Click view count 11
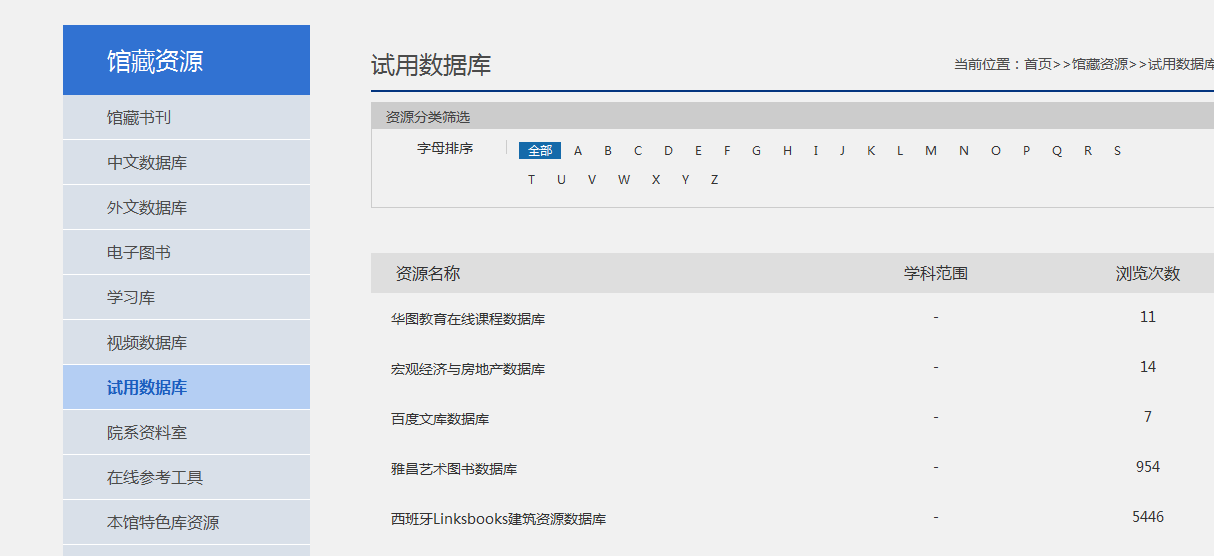Screen dimensions: 1214x556 click(1148, 317)
